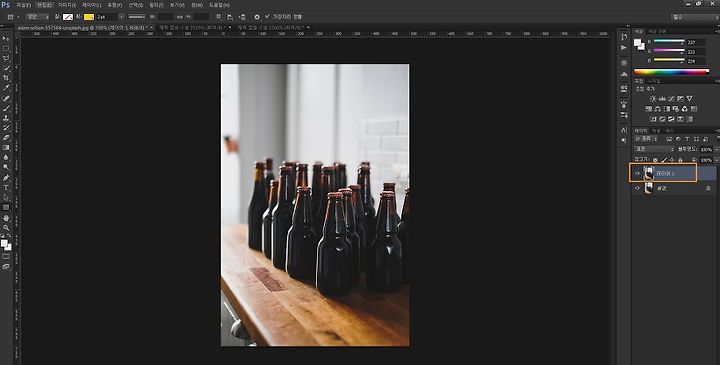This screenshot has height=365, width=720.
Task: Hide layer 레이어 1 with eye icon
Action: 637,174
